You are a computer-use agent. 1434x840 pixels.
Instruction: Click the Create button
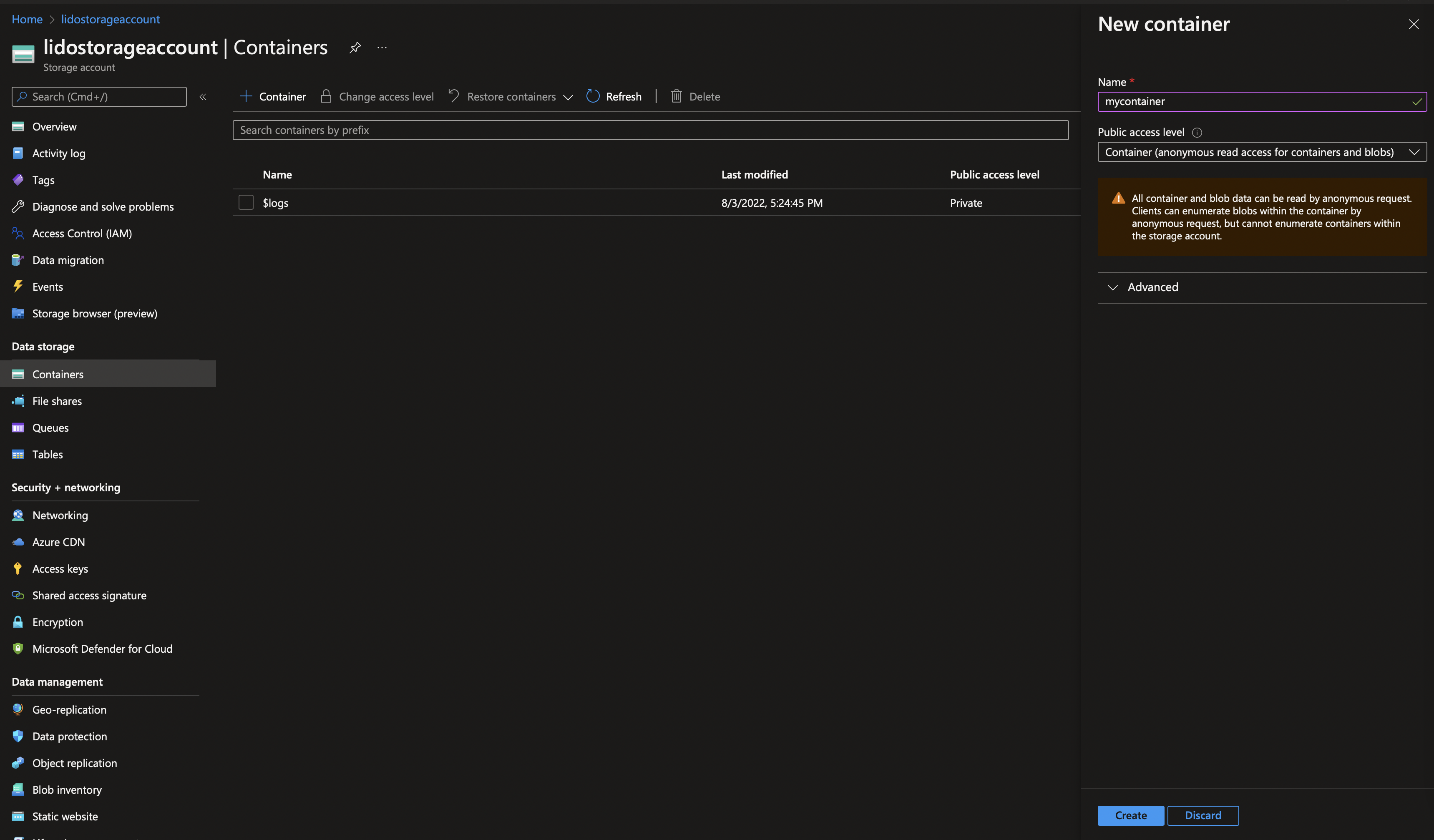pos(1131,815)
